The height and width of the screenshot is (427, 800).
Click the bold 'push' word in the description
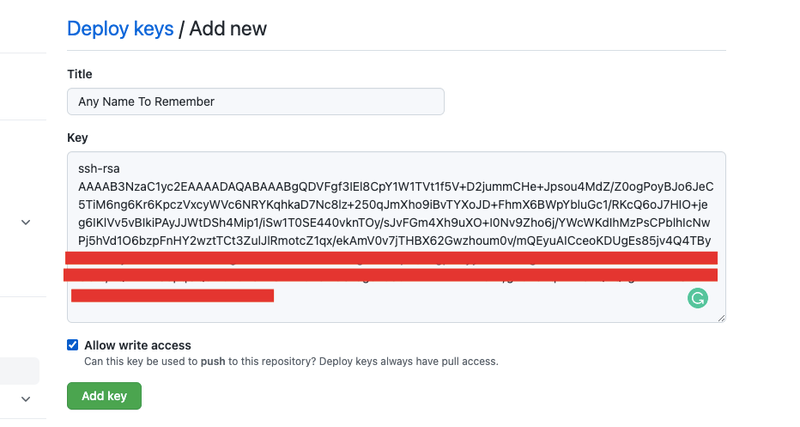click(213, 361)
